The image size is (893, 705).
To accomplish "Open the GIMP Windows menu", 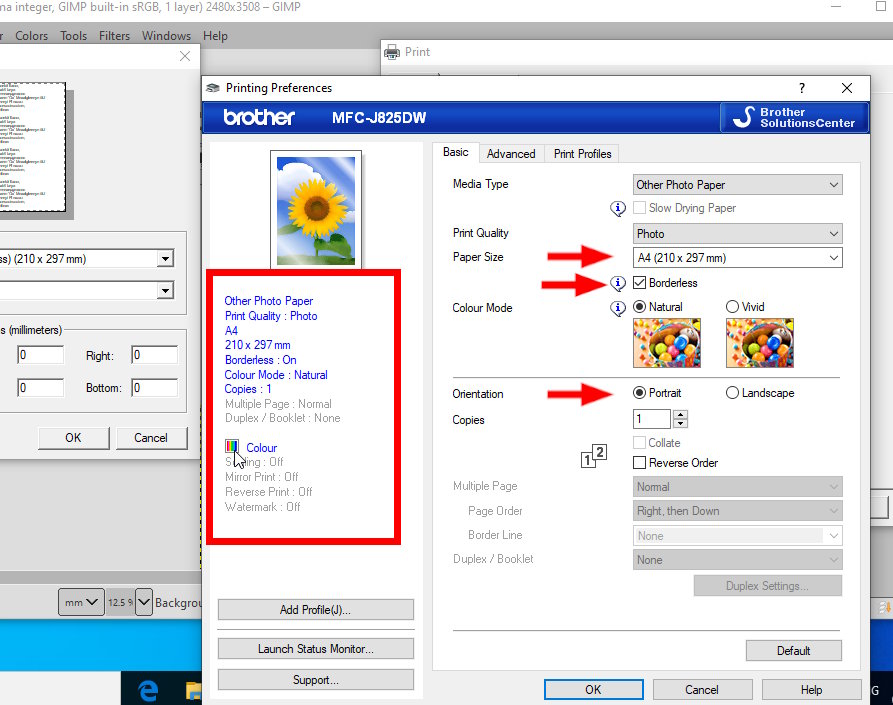I will click(x=166, y=36).
